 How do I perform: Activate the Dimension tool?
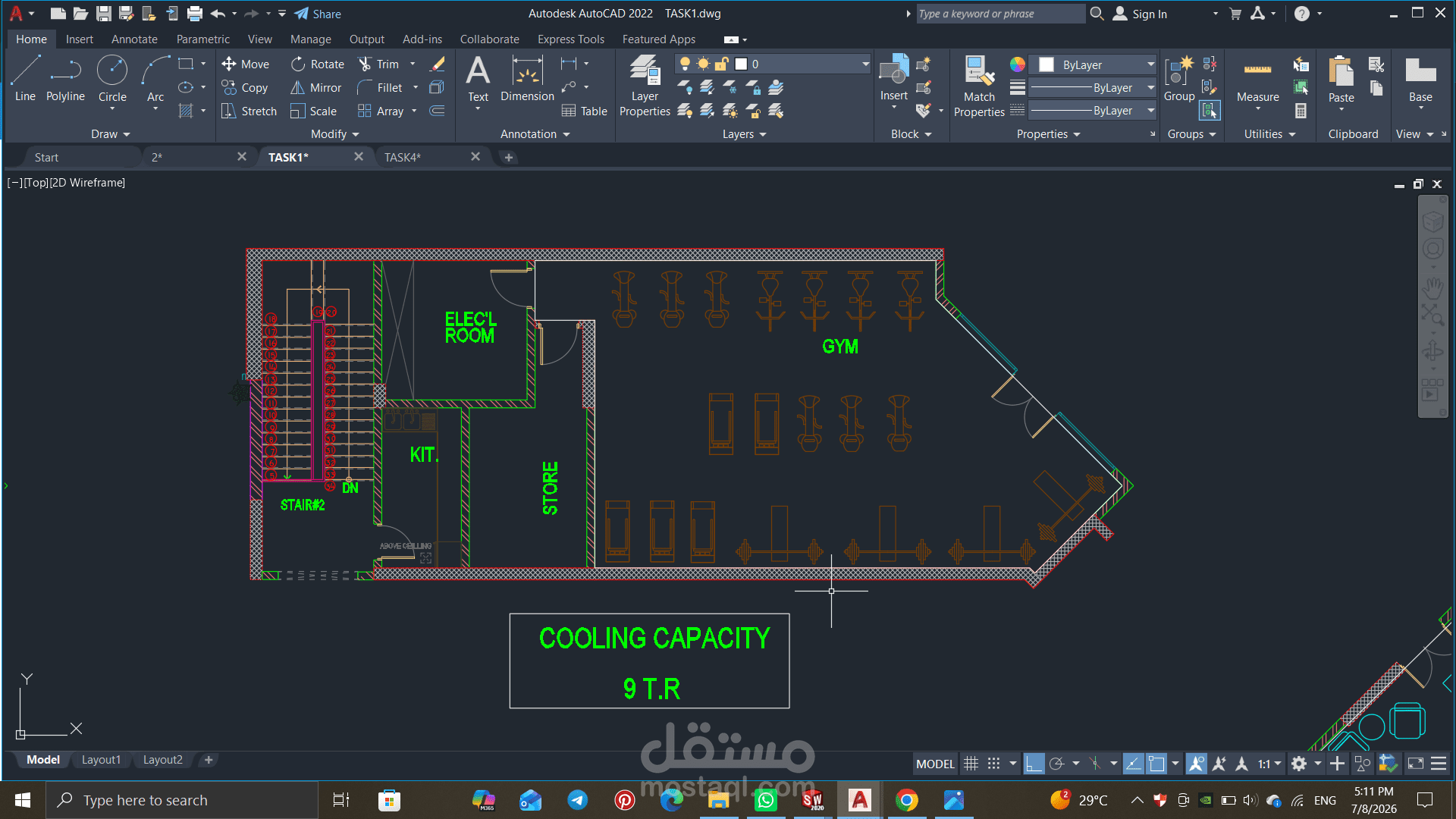click(527, 78)
